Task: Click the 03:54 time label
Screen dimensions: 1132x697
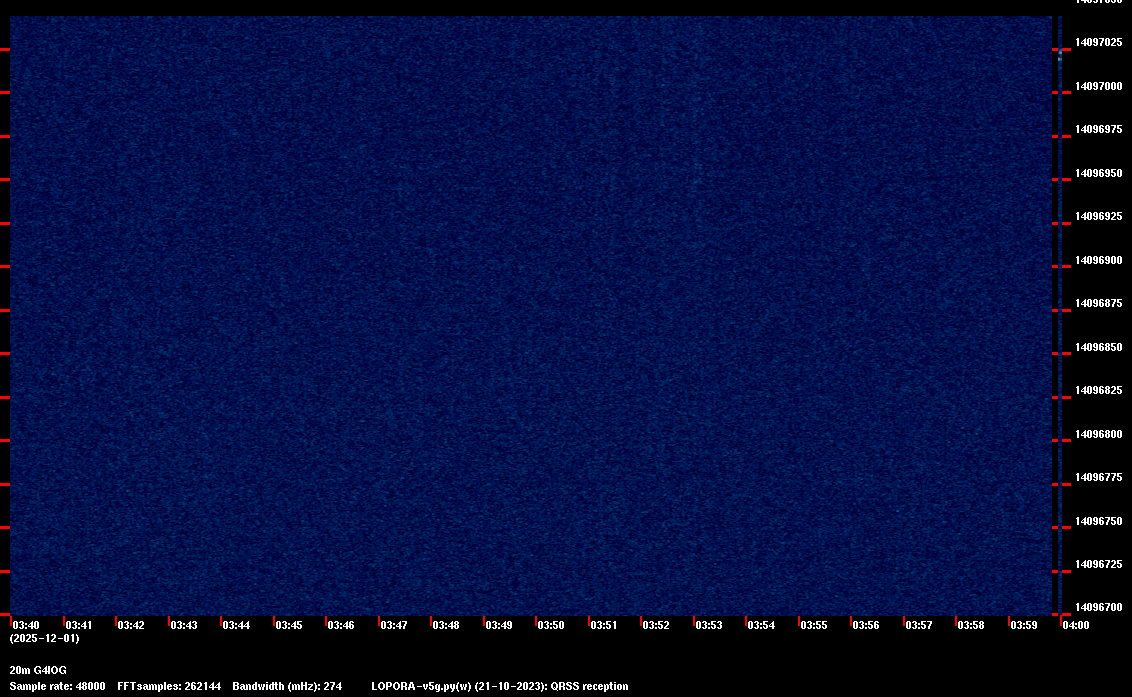Action: click(x=761, y=625)
